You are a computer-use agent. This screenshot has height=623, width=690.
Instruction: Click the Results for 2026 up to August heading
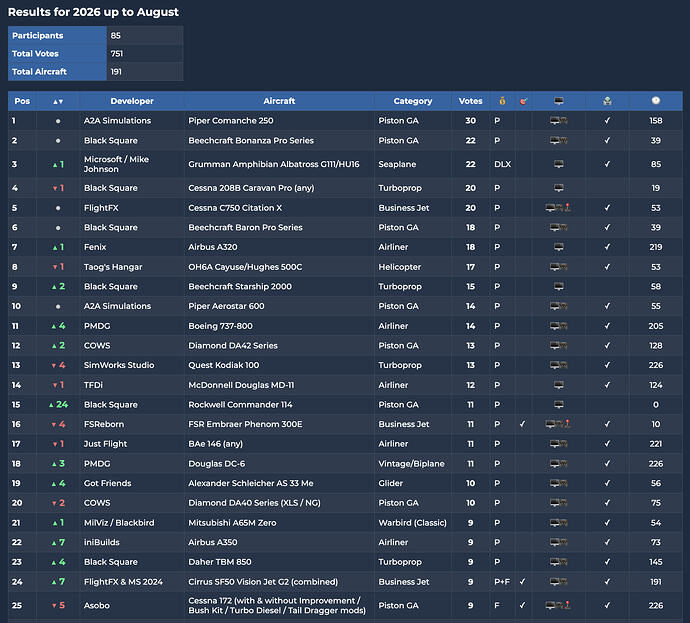93,12
